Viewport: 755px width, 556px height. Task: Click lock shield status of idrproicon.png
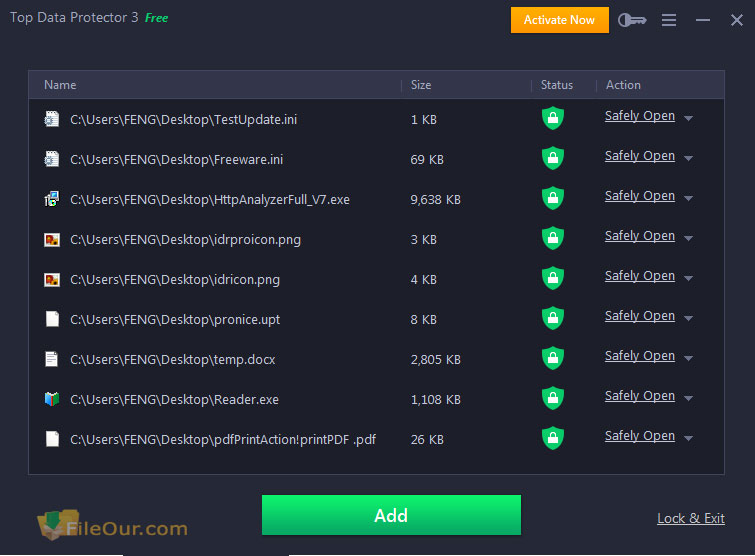click(553, 238)
